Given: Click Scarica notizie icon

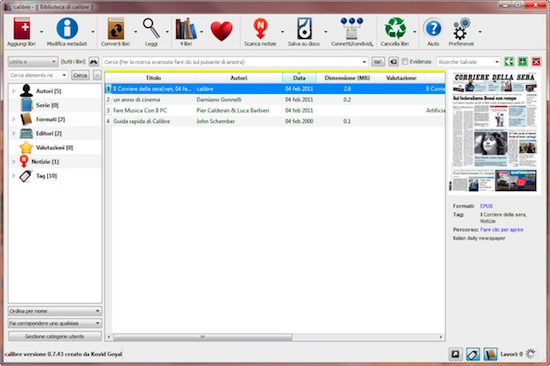Looking at the screenshot, I should 260,28.
